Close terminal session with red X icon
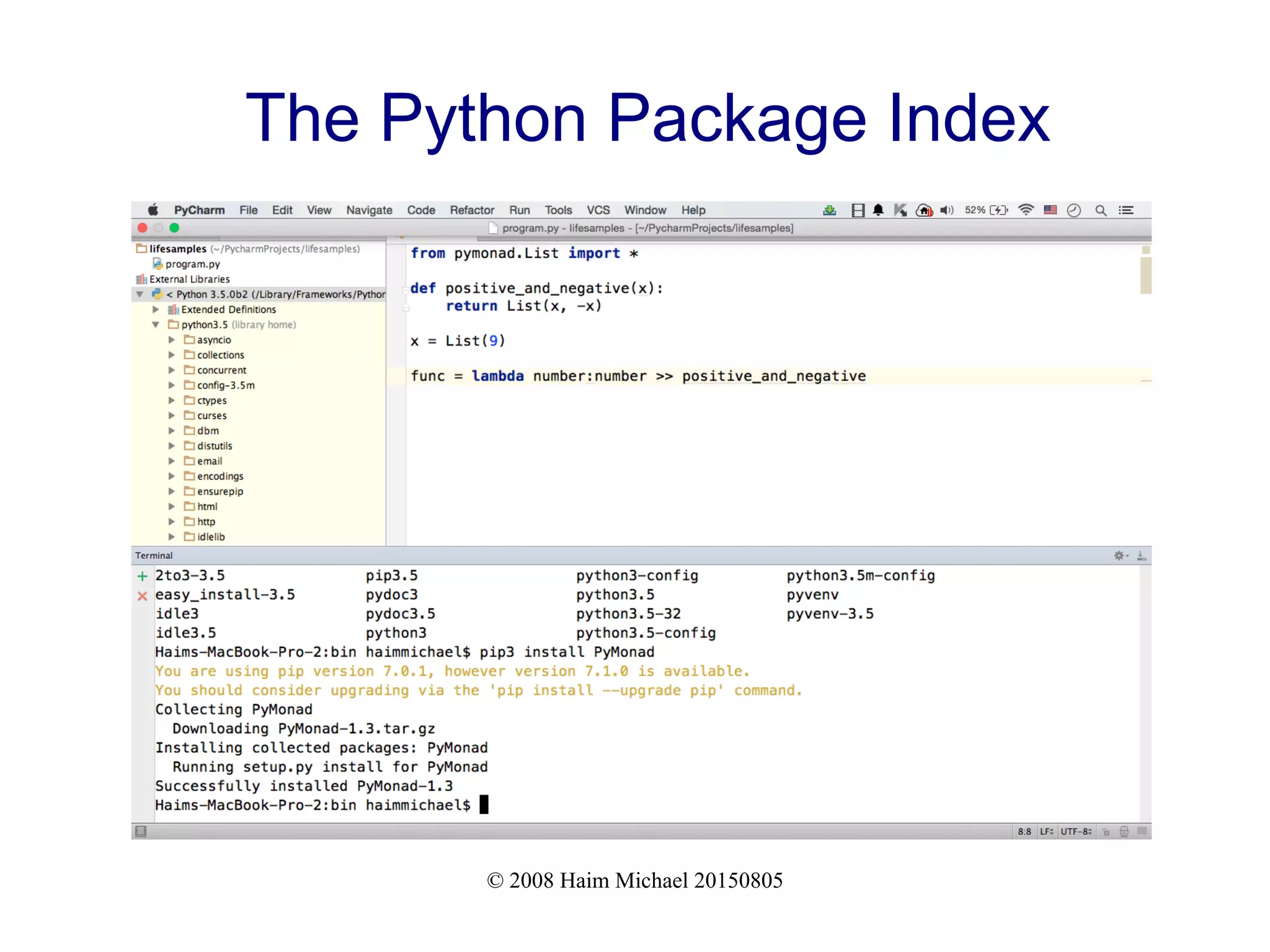Image resolution: width=1270 pixels, height=952 pixels. [x=142, y=596]
